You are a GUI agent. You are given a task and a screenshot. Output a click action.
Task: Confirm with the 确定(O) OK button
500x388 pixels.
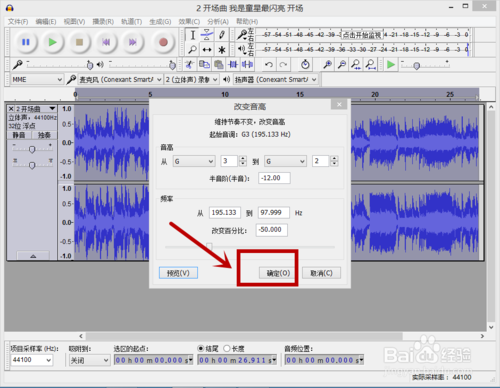278,273
